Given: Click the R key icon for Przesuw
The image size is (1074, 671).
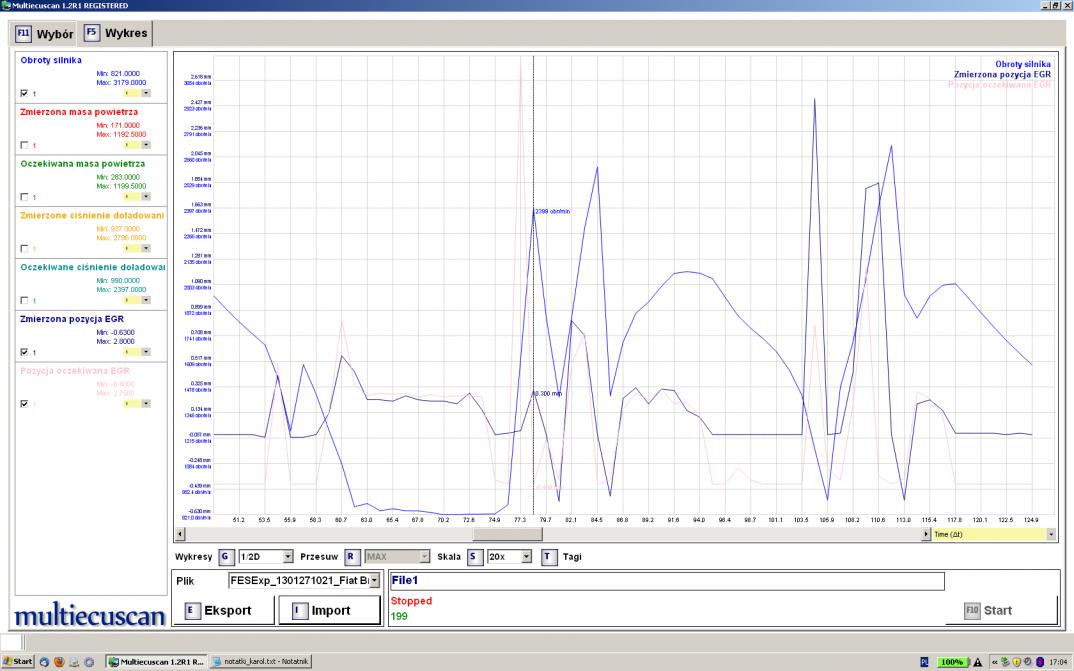Looking at the screenshot, I should point(351,557).
